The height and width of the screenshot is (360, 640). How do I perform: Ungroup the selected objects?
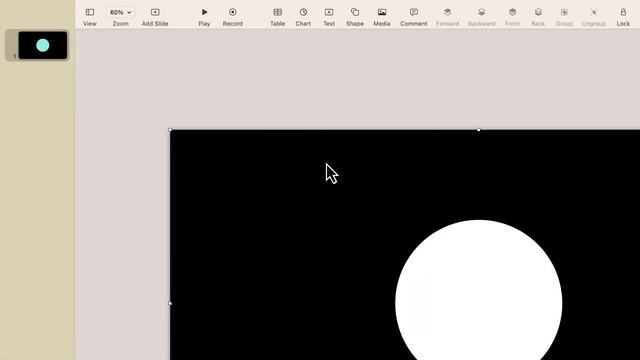point(593,17)
